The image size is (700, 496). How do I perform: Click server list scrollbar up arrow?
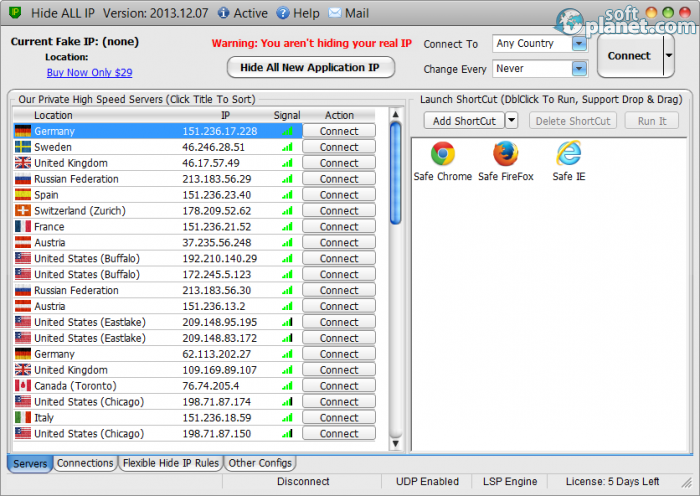pos(396,114)
